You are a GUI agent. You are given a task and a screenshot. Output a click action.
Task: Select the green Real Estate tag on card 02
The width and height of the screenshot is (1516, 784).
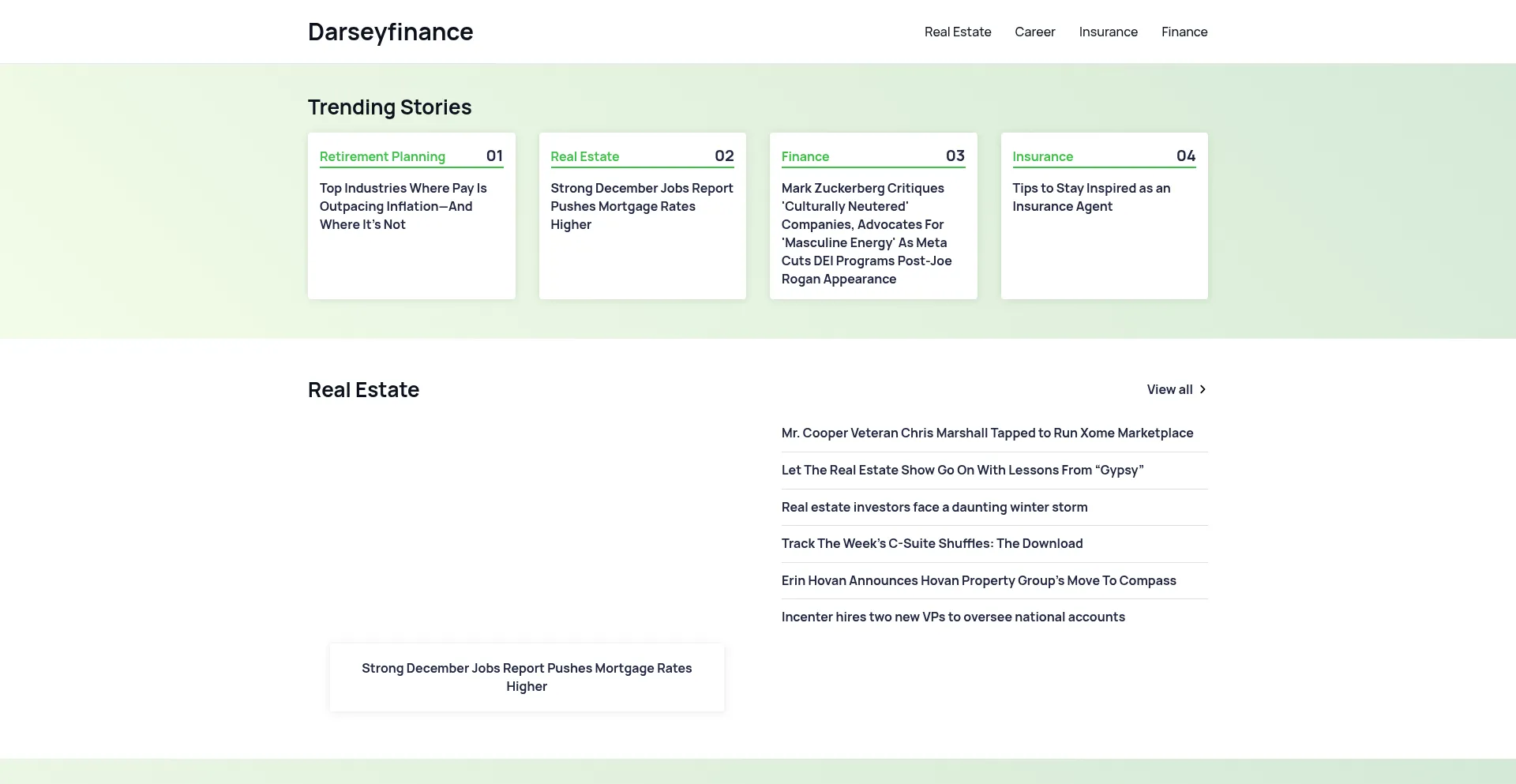(x=584, y=156)
